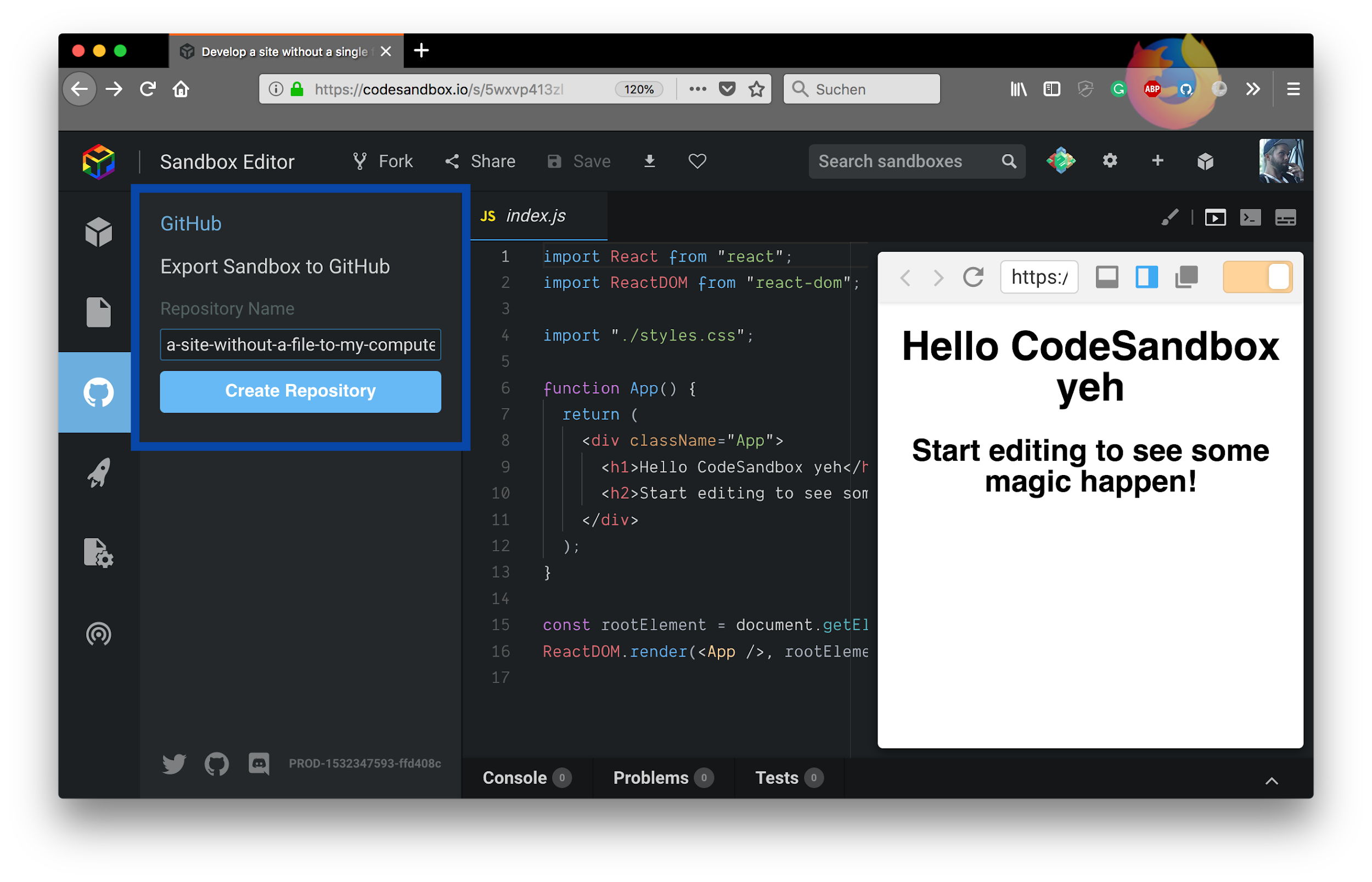The width and height of the screenshot is (1372, 882).
Task: Open the Configuration Files sidebar icon
Action: [x=99, y=553]
